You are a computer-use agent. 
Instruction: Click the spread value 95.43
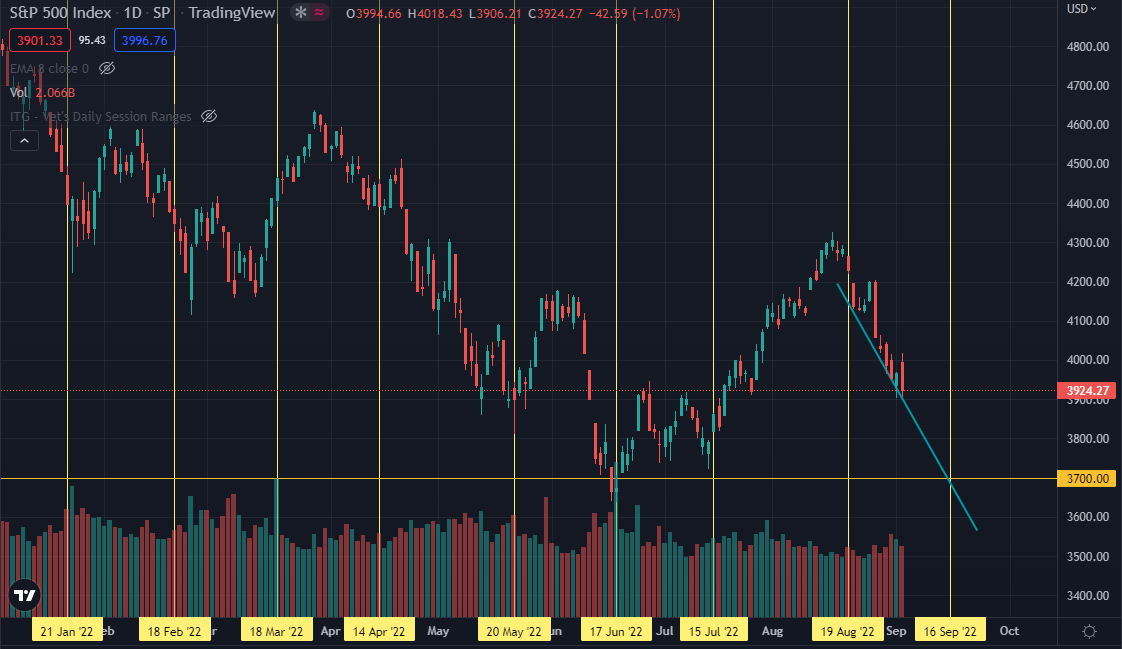click(92, 41)
